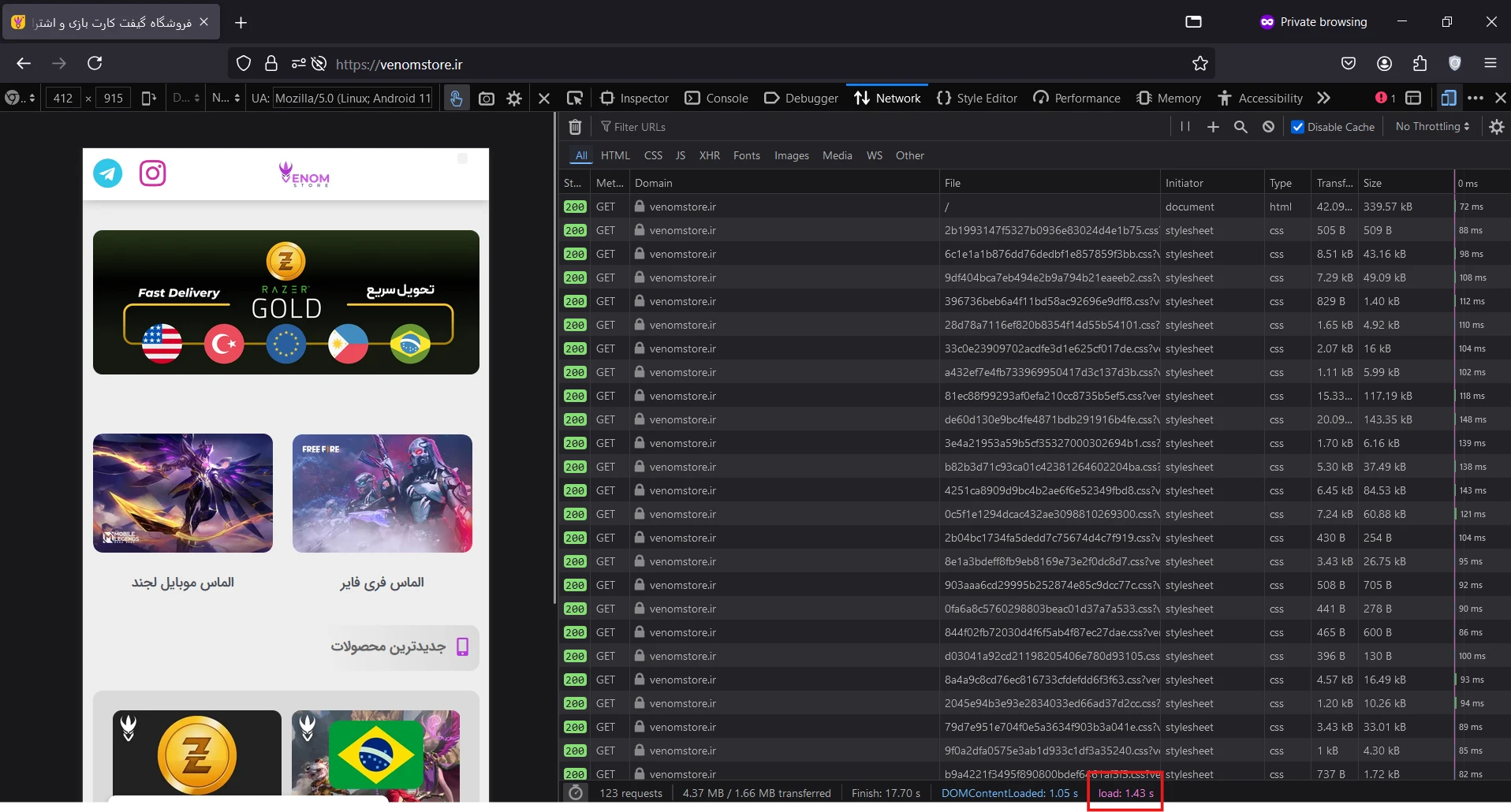Filter requests by CSS

(653, 155)
